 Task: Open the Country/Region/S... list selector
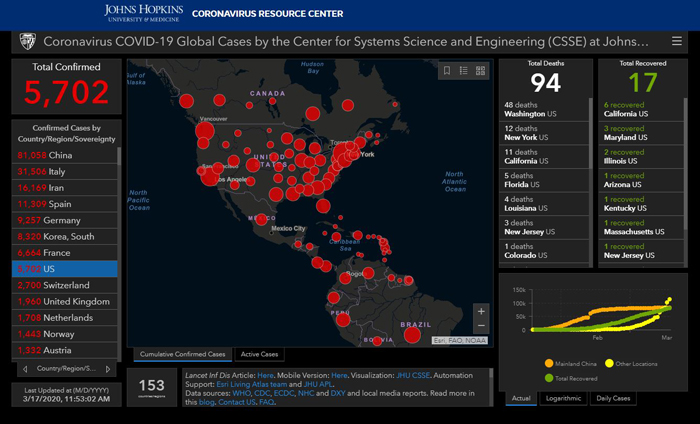(66, 369)
